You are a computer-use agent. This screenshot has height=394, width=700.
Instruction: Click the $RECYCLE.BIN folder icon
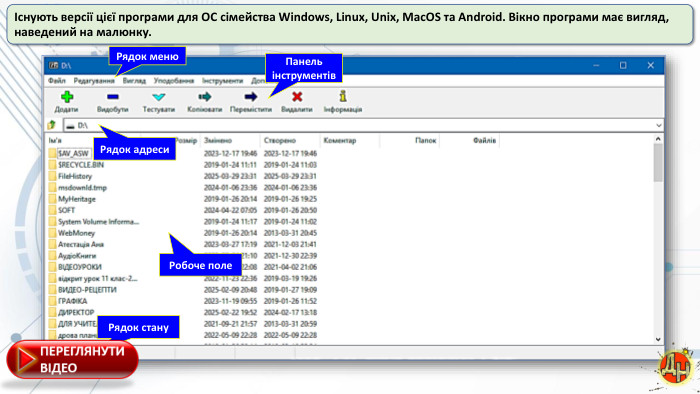tap(52, 165)
